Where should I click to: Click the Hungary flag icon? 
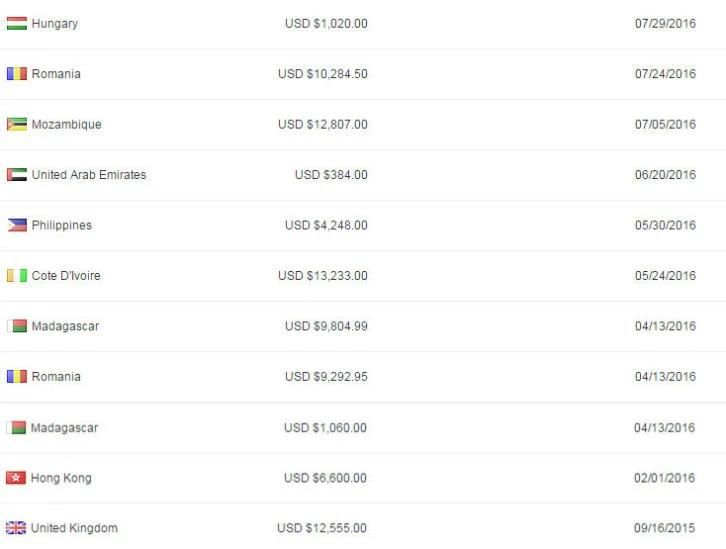[x=17, y=23]
